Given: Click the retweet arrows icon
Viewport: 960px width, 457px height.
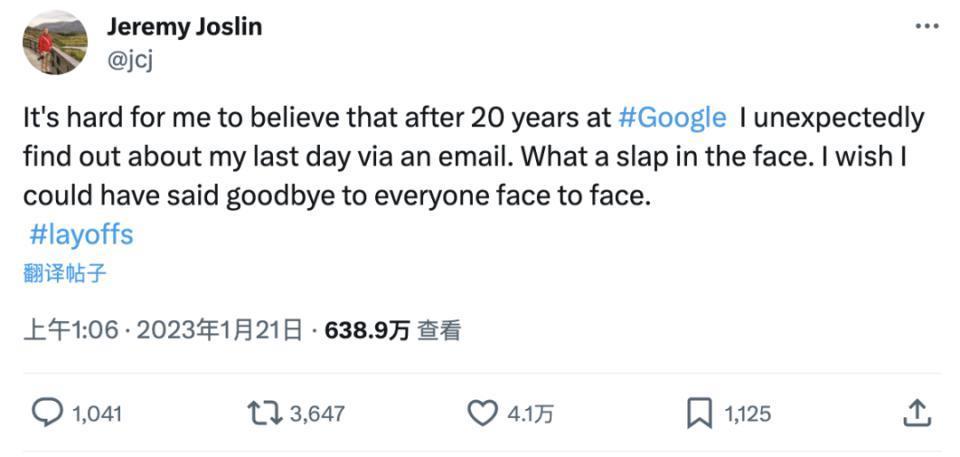Looking at the screenshot, I should pos(264,413).
